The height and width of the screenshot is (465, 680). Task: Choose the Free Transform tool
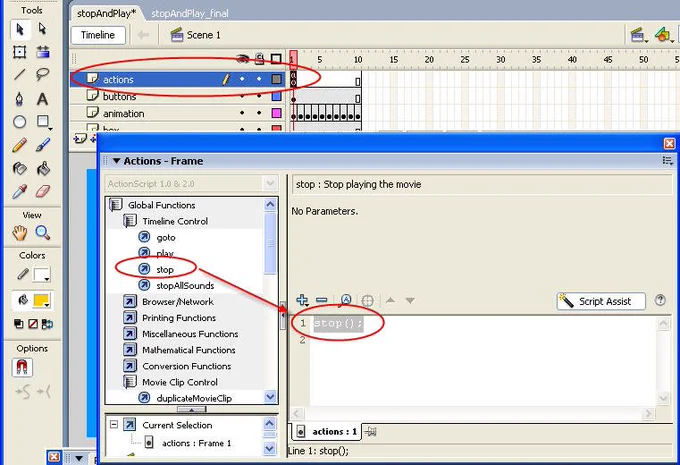(20, 52)
